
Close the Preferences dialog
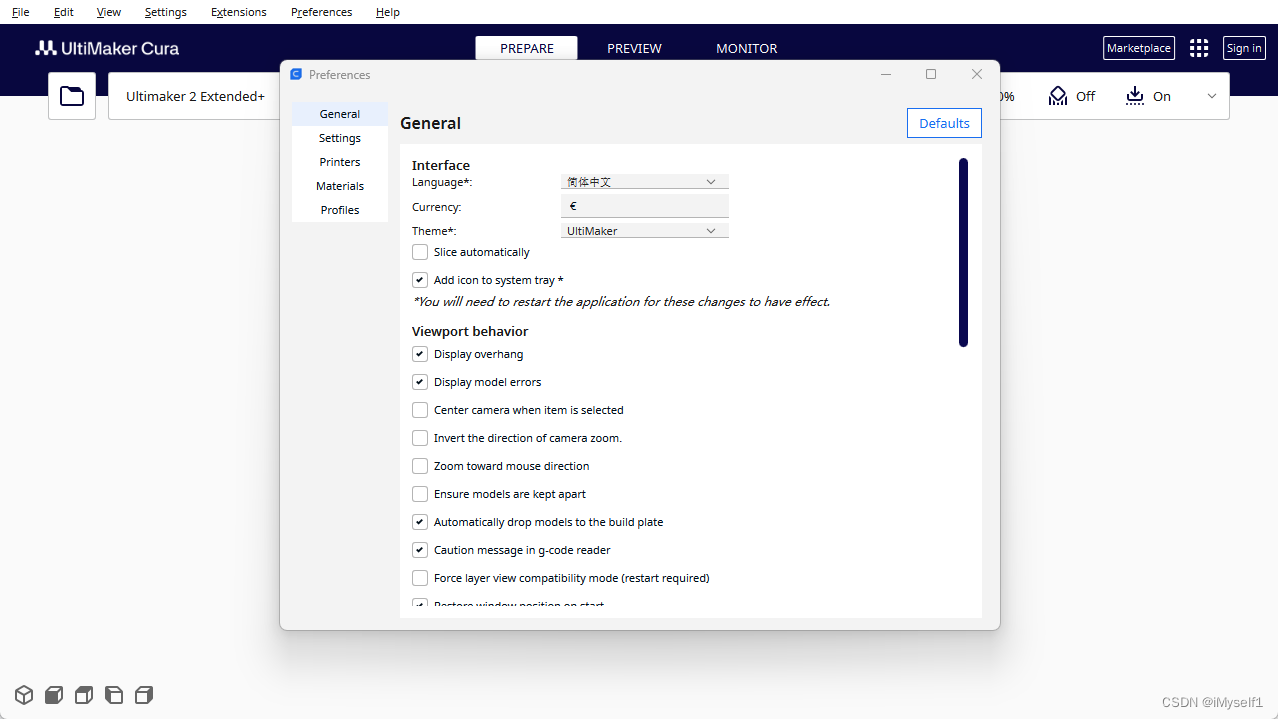(977, 74)
